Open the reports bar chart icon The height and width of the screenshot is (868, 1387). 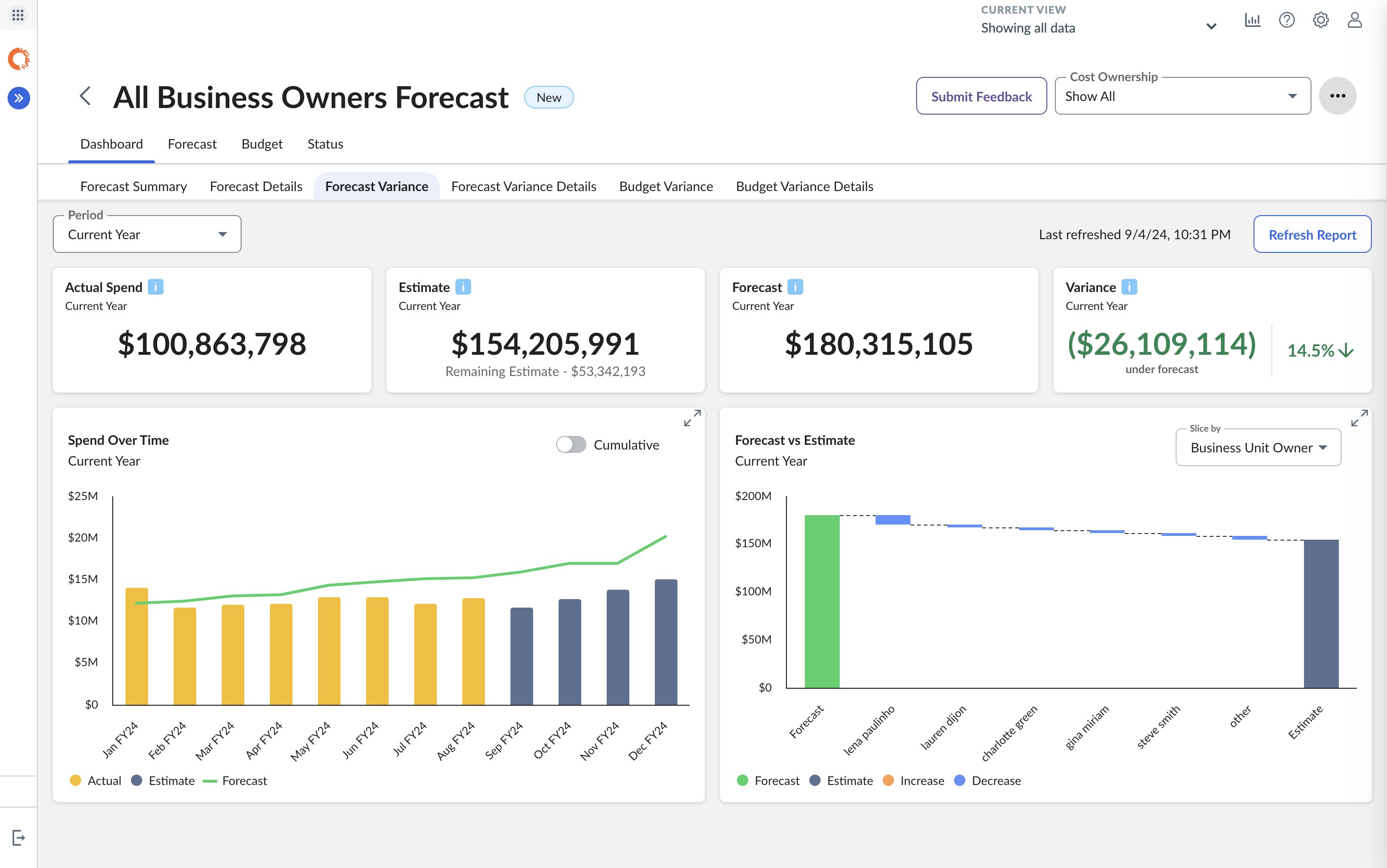click(x=1252, y=21)
